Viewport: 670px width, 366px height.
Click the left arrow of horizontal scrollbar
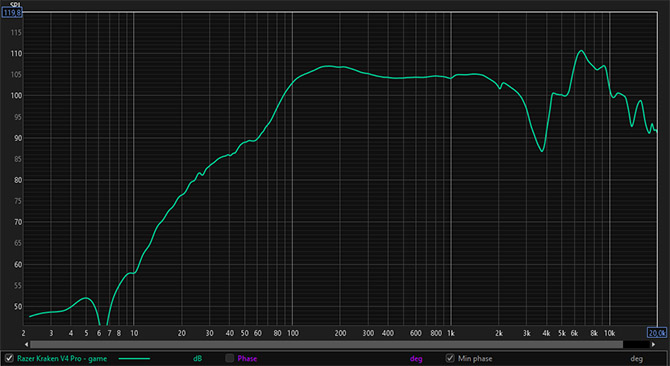pyautogui.click(x=26, y=344)
